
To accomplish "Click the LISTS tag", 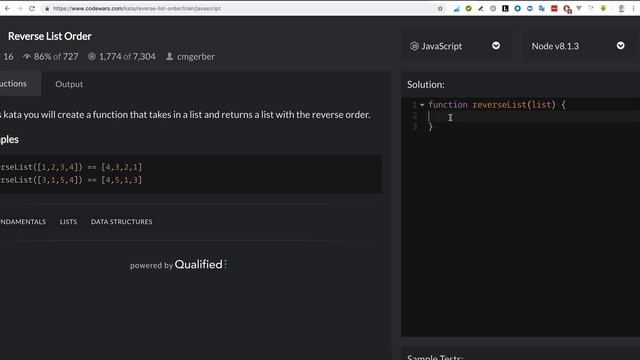I will pyautogui.click(x=68, y=222).
